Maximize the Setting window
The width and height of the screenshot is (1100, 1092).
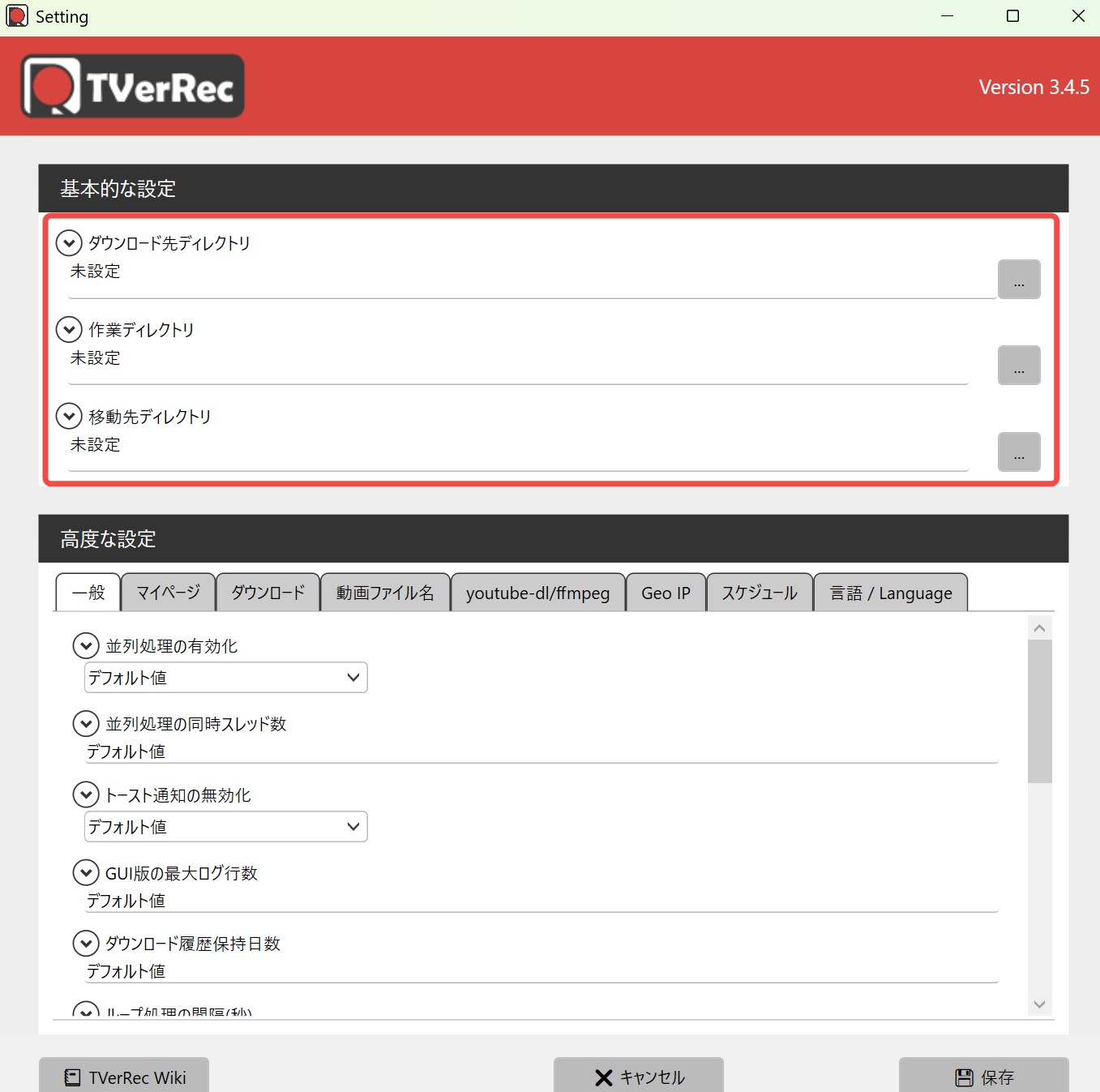pos(1012,16)
